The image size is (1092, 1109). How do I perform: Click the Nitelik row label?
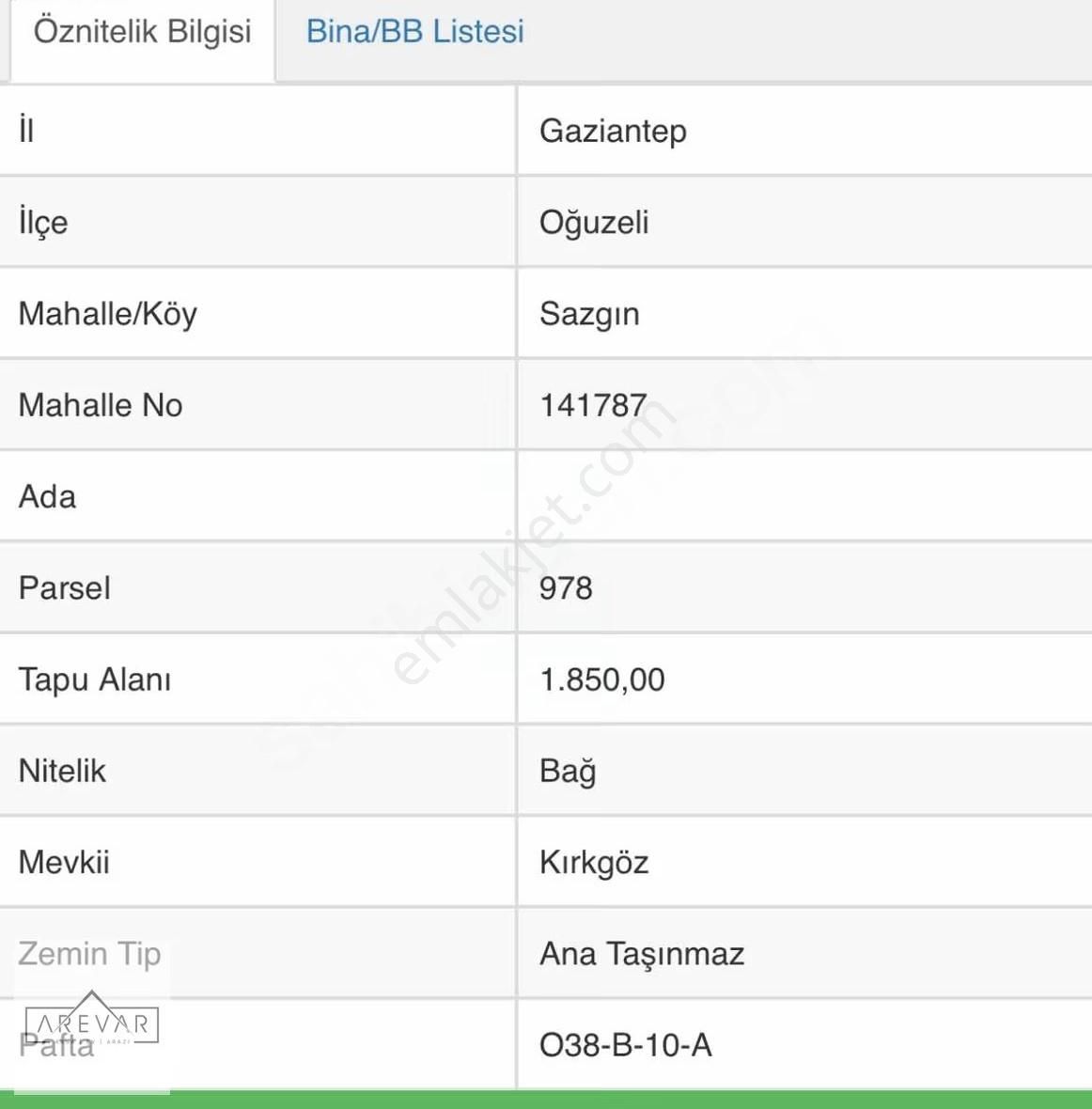[62, 772]
